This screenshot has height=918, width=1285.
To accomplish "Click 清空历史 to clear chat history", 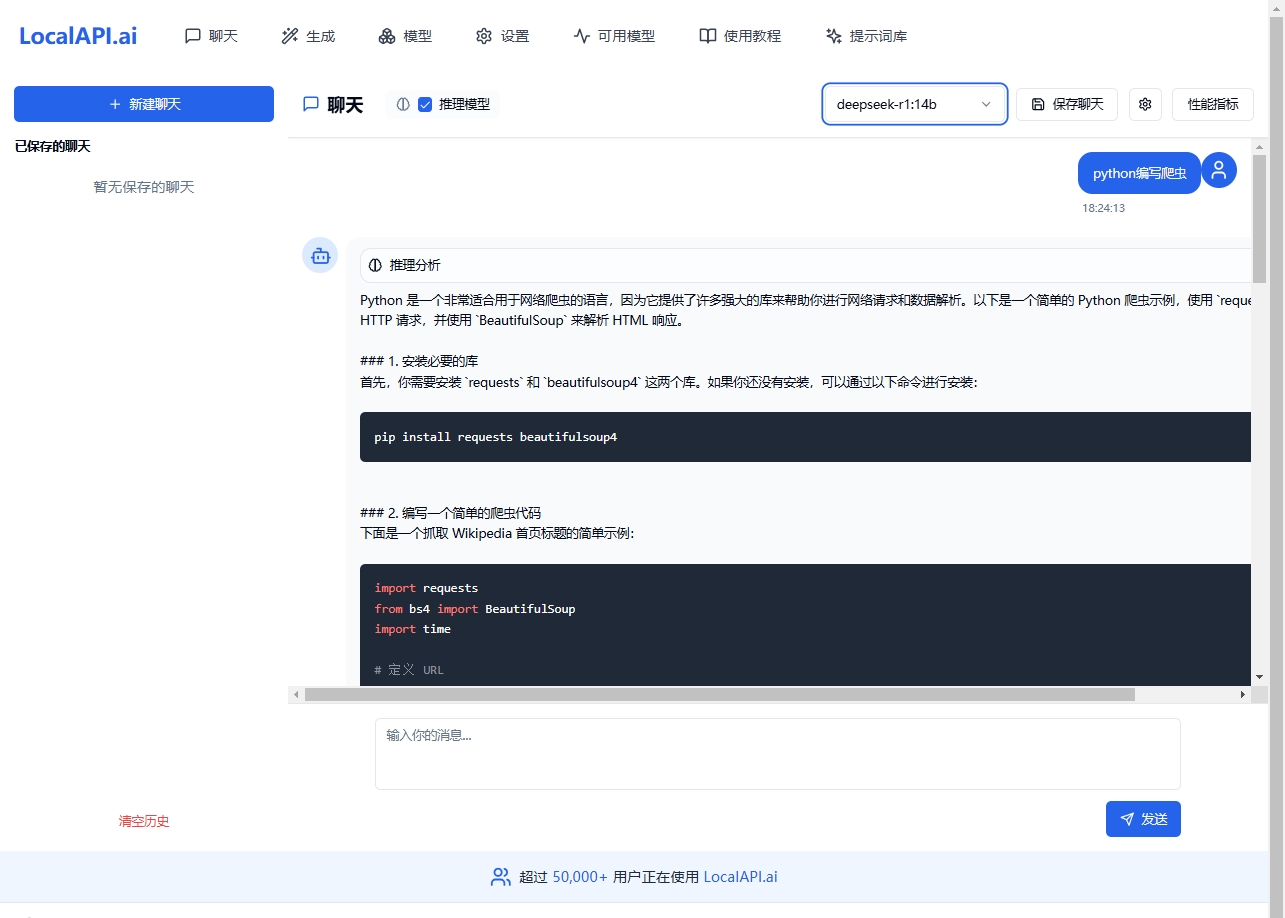I will 143,820.
